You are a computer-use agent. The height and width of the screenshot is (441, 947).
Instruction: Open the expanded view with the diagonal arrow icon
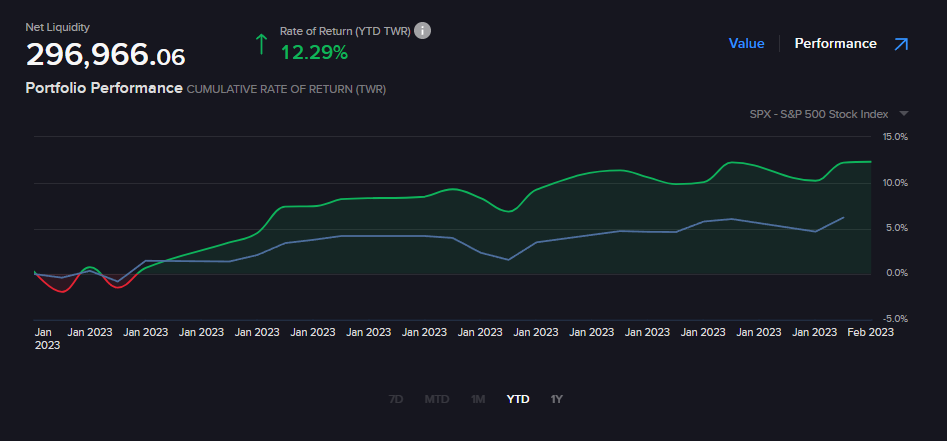pos(901,44)
